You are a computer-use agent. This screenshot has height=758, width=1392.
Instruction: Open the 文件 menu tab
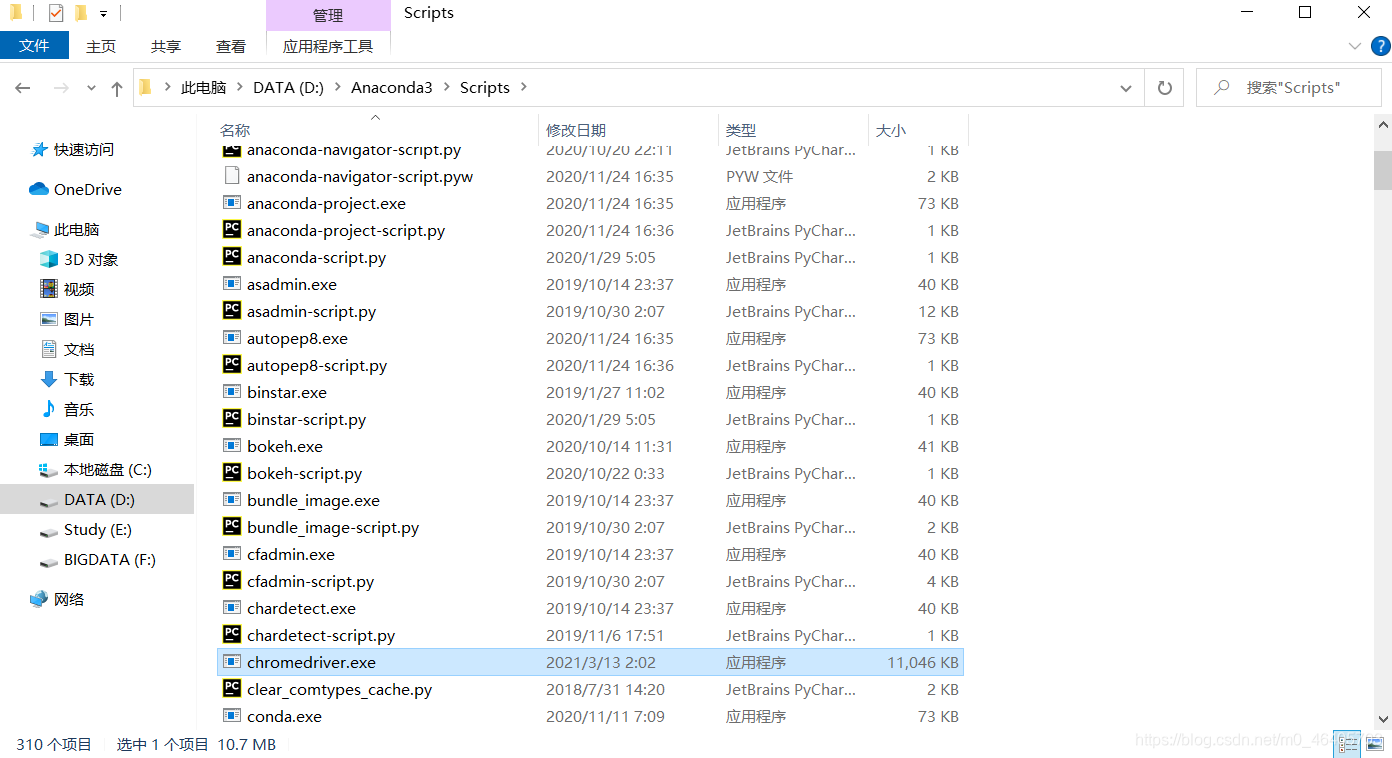coord(34,46)
